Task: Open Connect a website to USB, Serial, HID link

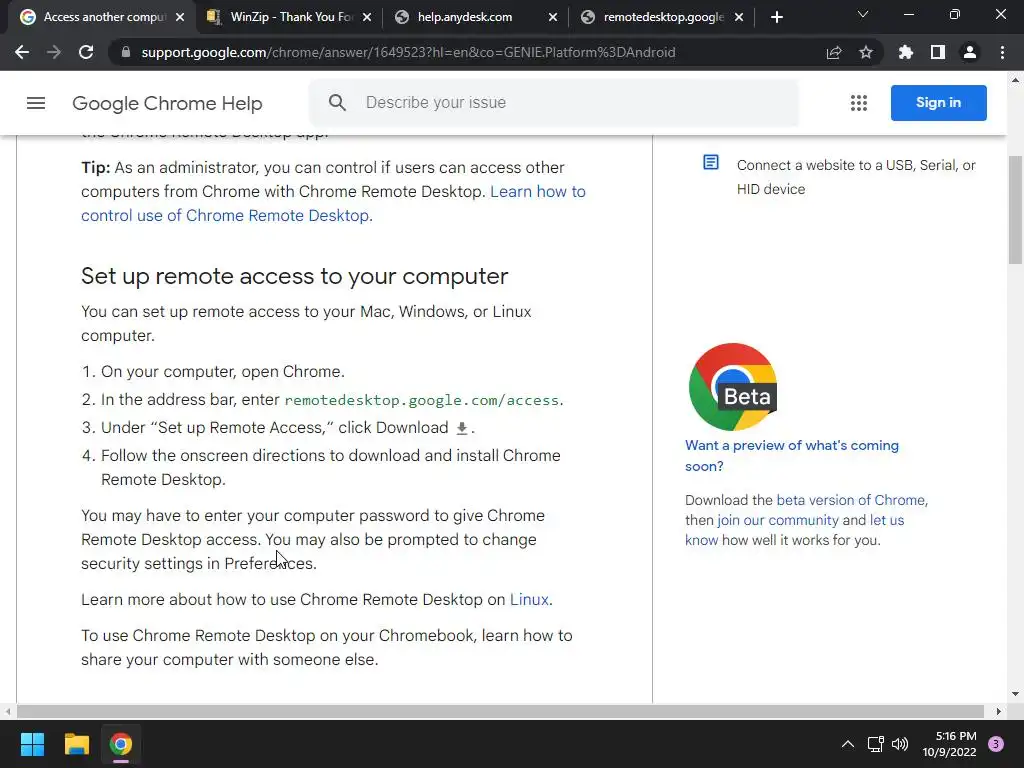Action: pyautogui.click(x=856, y=177)
